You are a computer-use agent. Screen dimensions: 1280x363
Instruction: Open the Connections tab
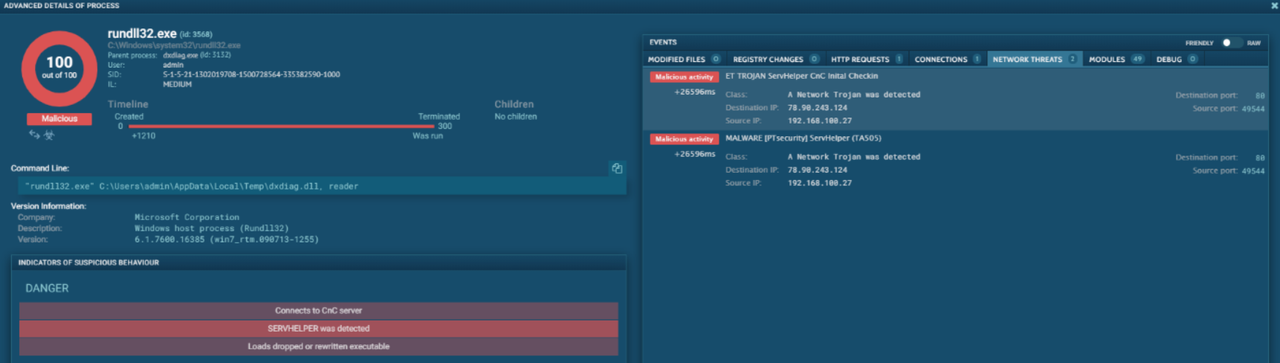click(x=947, y=59)
